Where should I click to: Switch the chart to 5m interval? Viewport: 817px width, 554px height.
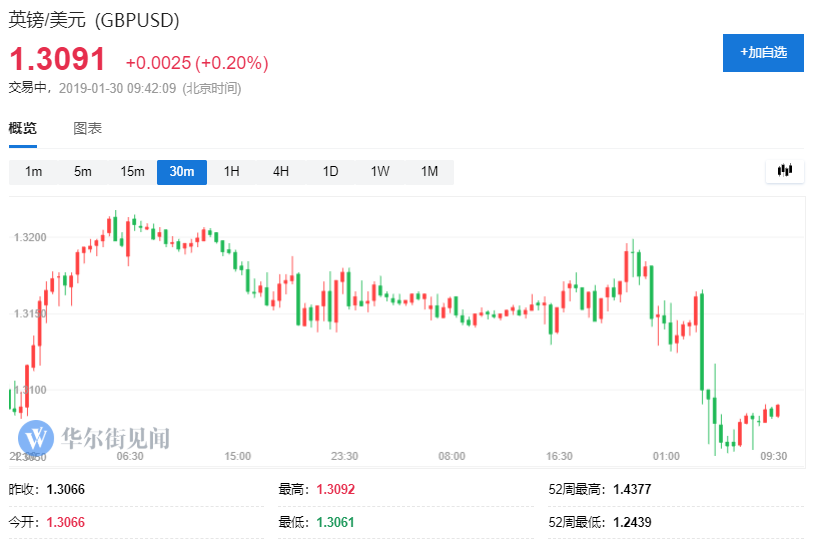pyautogui.click(x=82, y=171)
